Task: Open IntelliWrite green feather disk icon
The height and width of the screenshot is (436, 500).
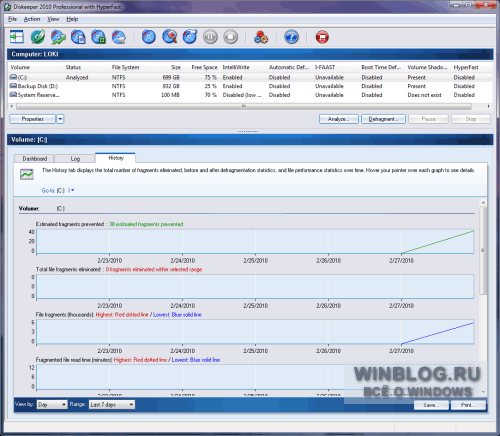Action: [x=38, y=37]
